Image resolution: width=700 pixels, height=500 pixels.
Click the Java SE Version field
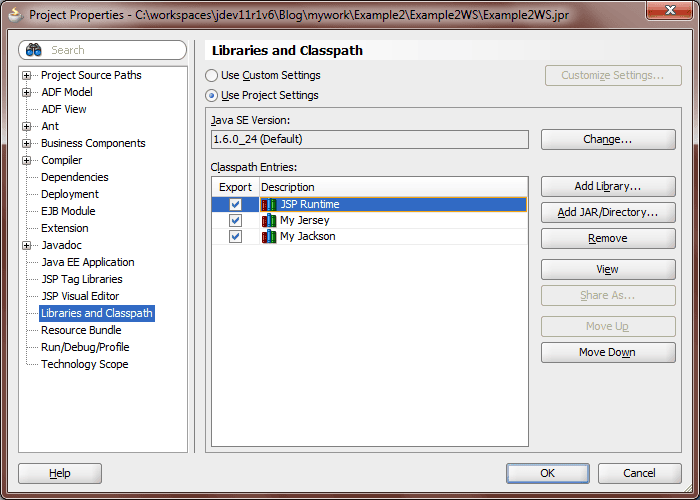point(370,140)
